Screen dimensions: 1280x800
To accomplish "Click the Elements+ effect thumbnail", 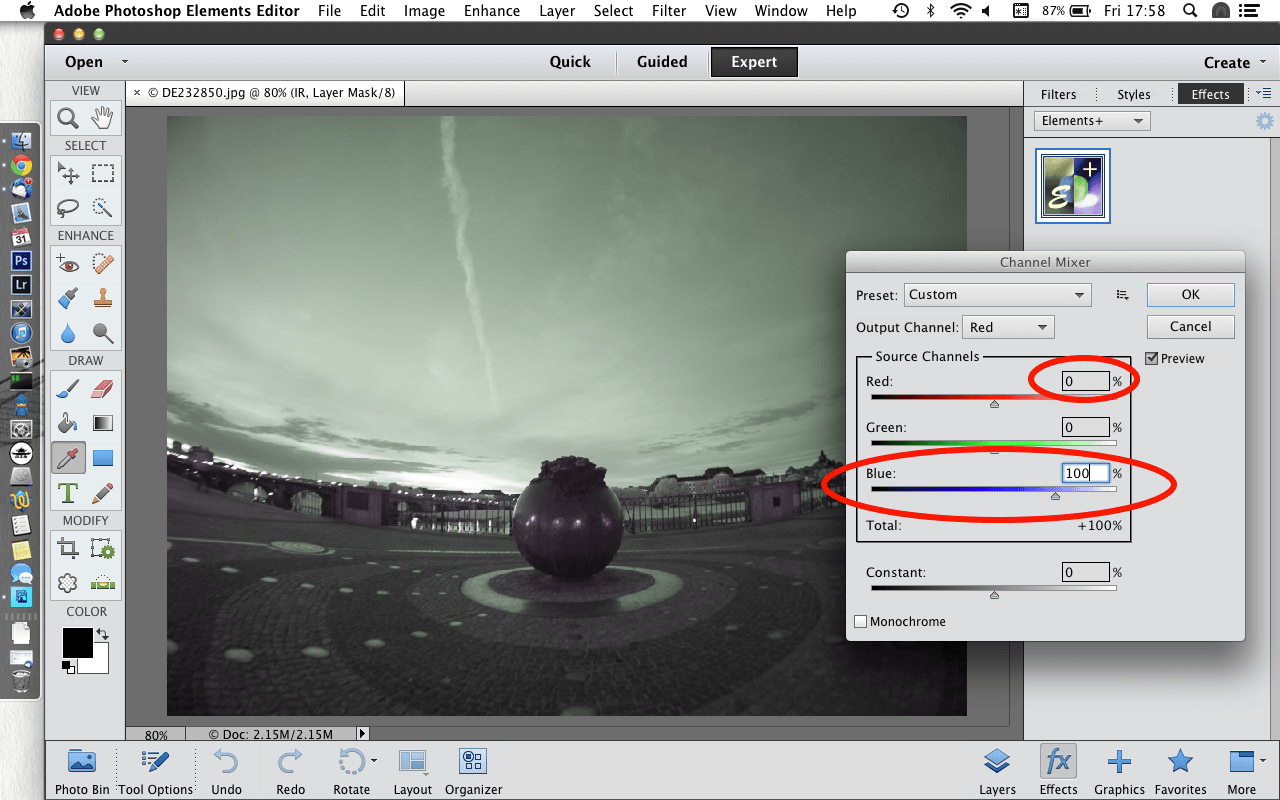I will pos(1073,186).
